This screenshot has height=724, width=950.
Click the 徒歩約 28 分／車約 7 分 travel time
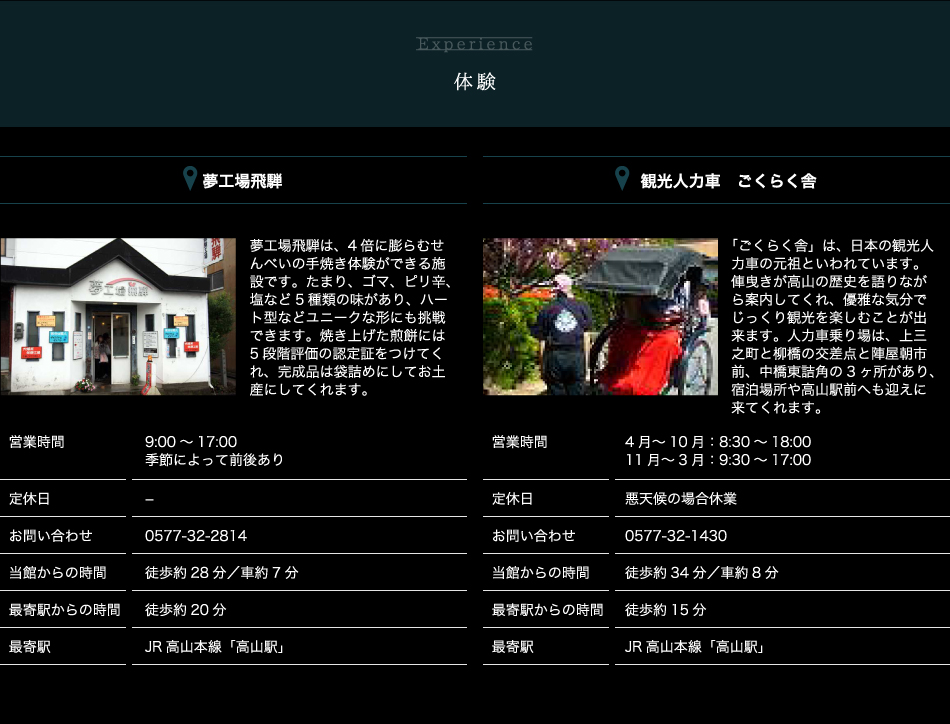click(x=222, y=573)
